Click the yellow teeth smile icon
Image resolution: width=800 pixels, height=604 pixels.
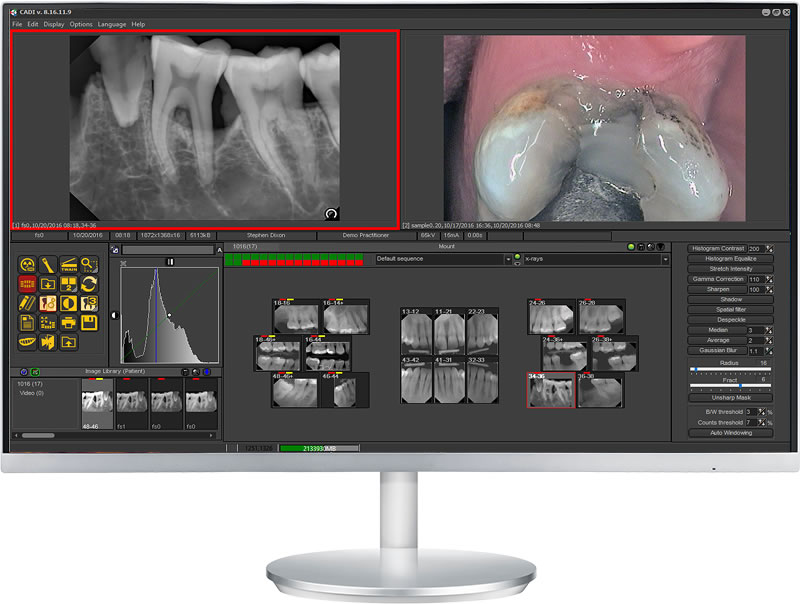pos(28,342)
